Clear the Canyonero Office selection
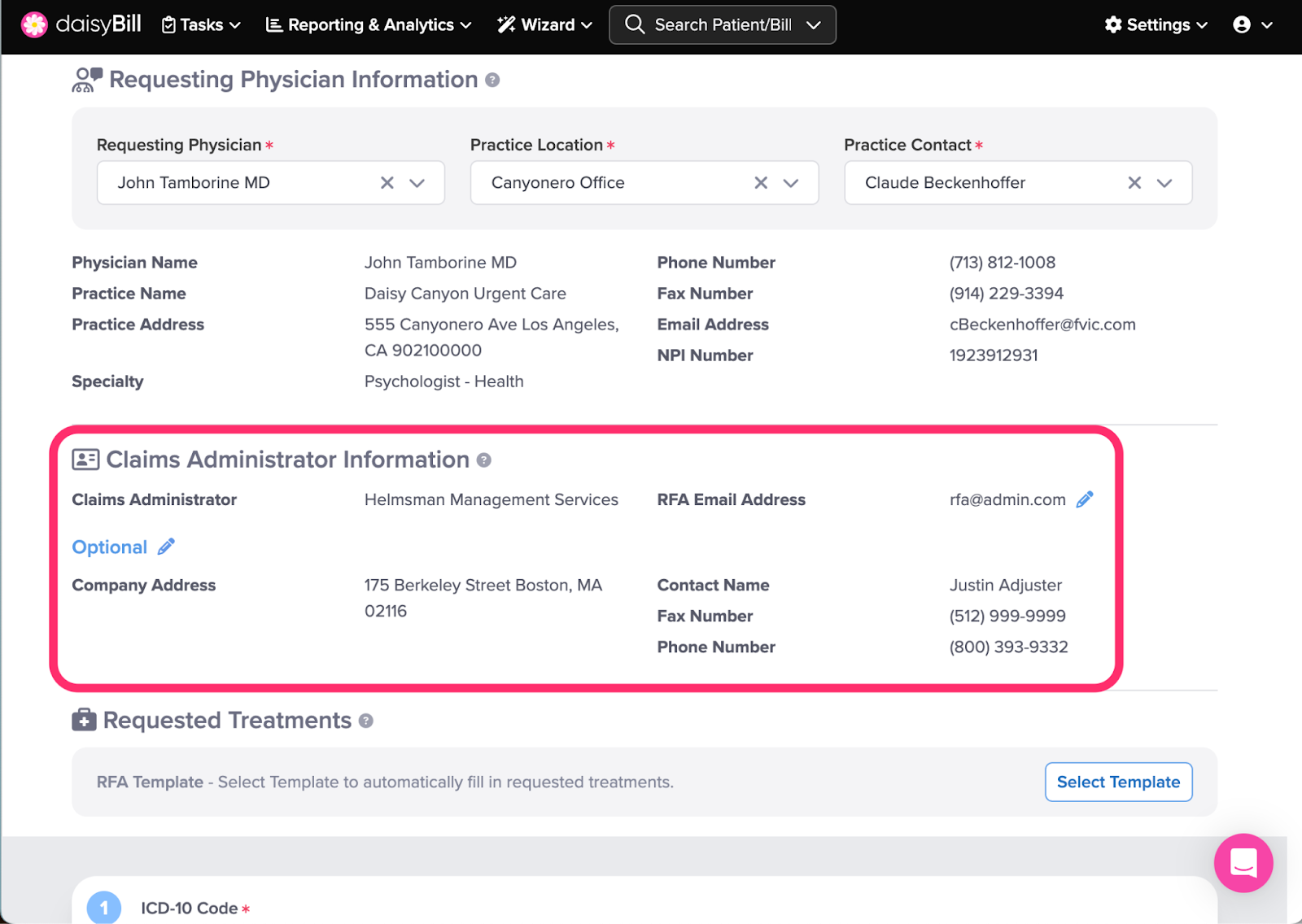 pyautogui.click(x=761, y=183)
